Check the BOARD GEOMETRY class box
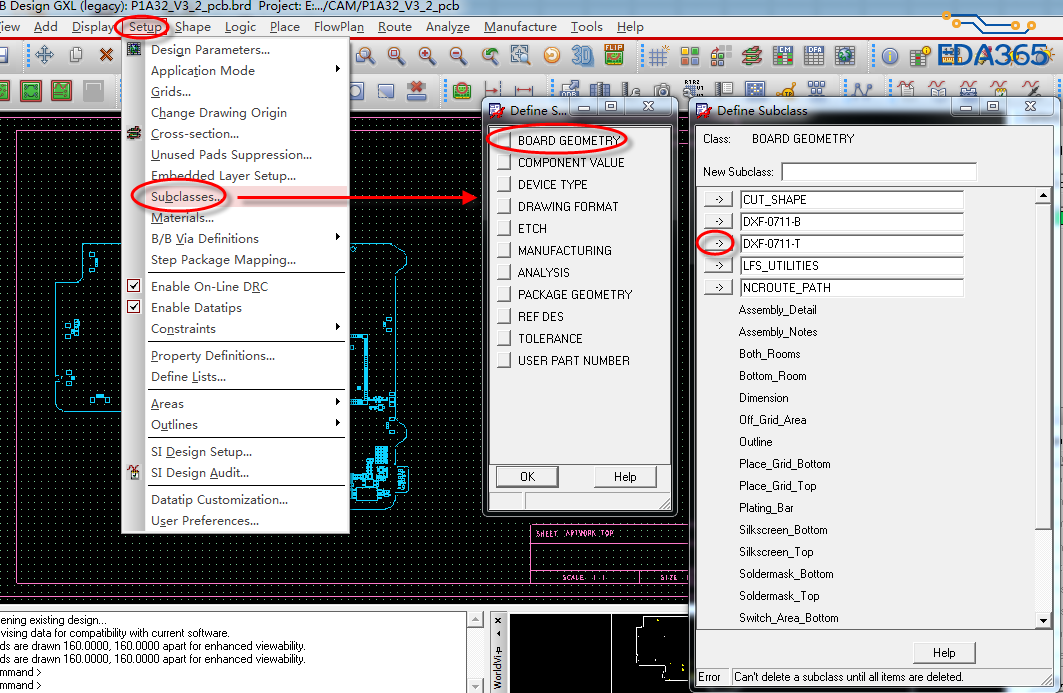1063x693 pixels. pyautogui.click(x=504, y=140)
